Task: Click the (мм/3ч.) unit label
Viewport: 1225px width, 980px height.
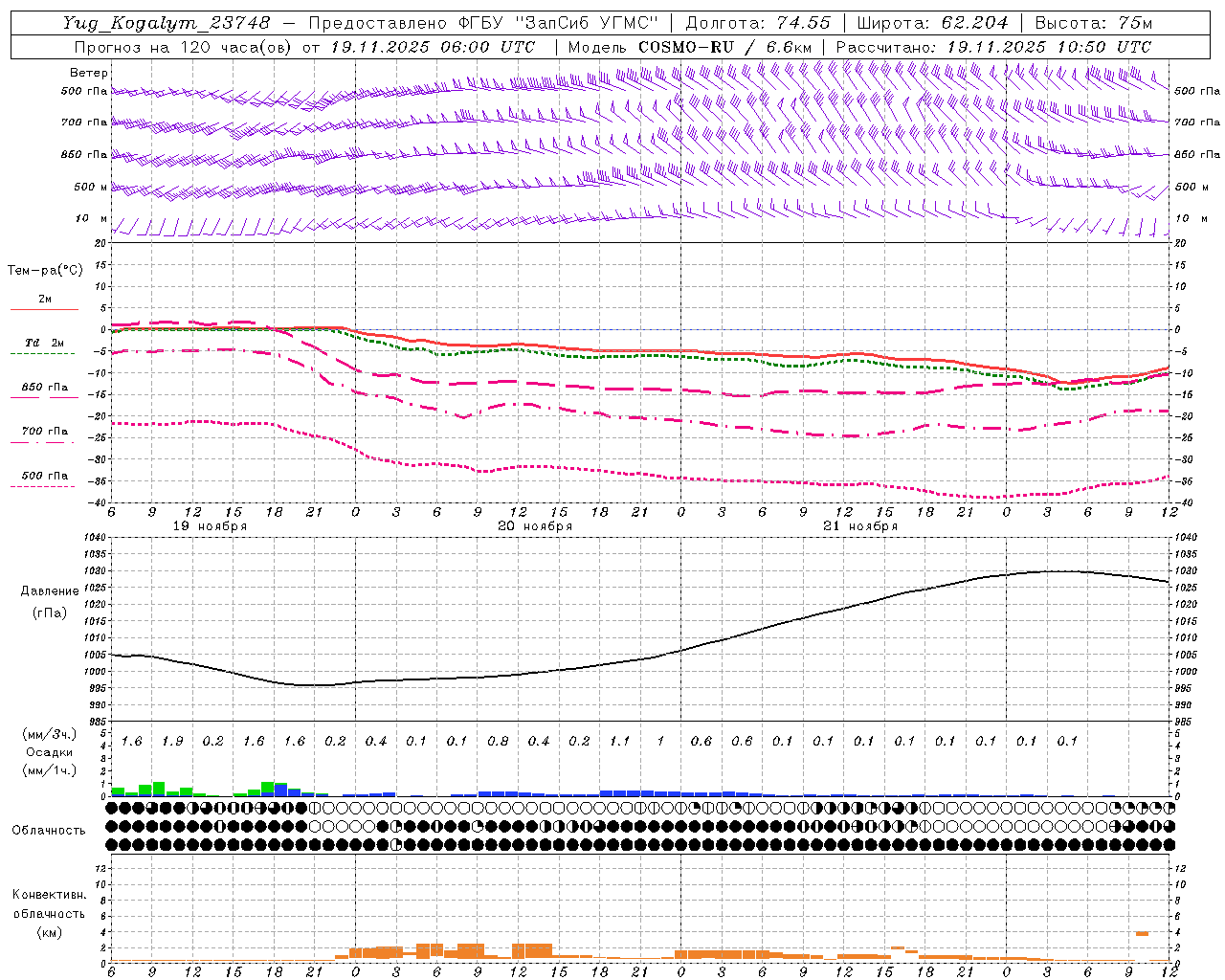Action: coord(49,735)
